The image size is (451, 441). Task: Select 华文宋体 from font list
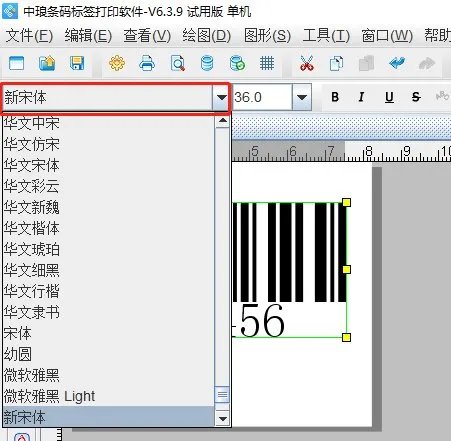(x=108, y=165)
